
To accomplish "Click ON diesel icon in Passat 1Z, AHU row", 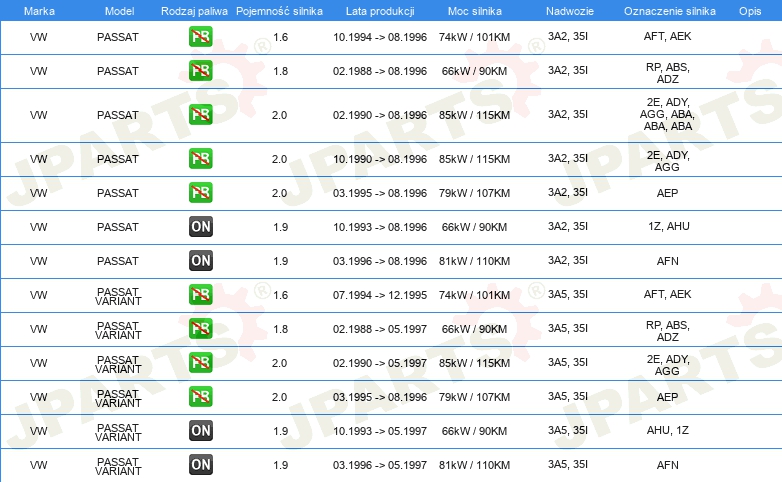I will tap(200, 227).
